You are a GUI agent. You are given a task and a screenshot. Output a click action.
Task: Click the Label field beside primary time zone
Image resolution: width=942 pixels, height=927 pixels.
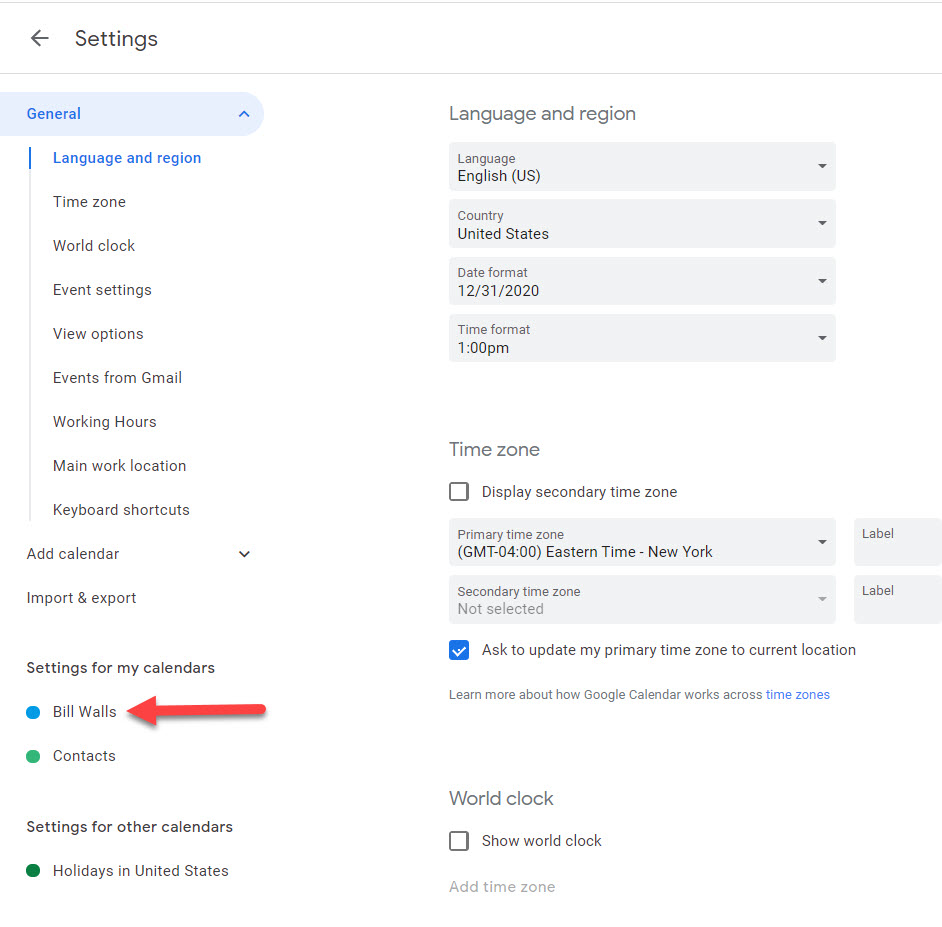pos(897,541)
